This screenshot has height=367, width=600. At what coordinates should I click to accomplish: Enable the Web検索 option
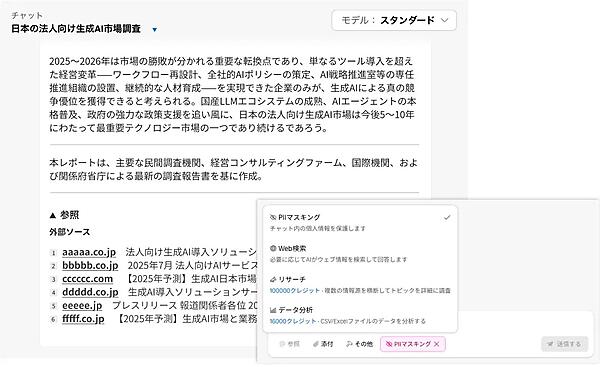pos(360,253)
